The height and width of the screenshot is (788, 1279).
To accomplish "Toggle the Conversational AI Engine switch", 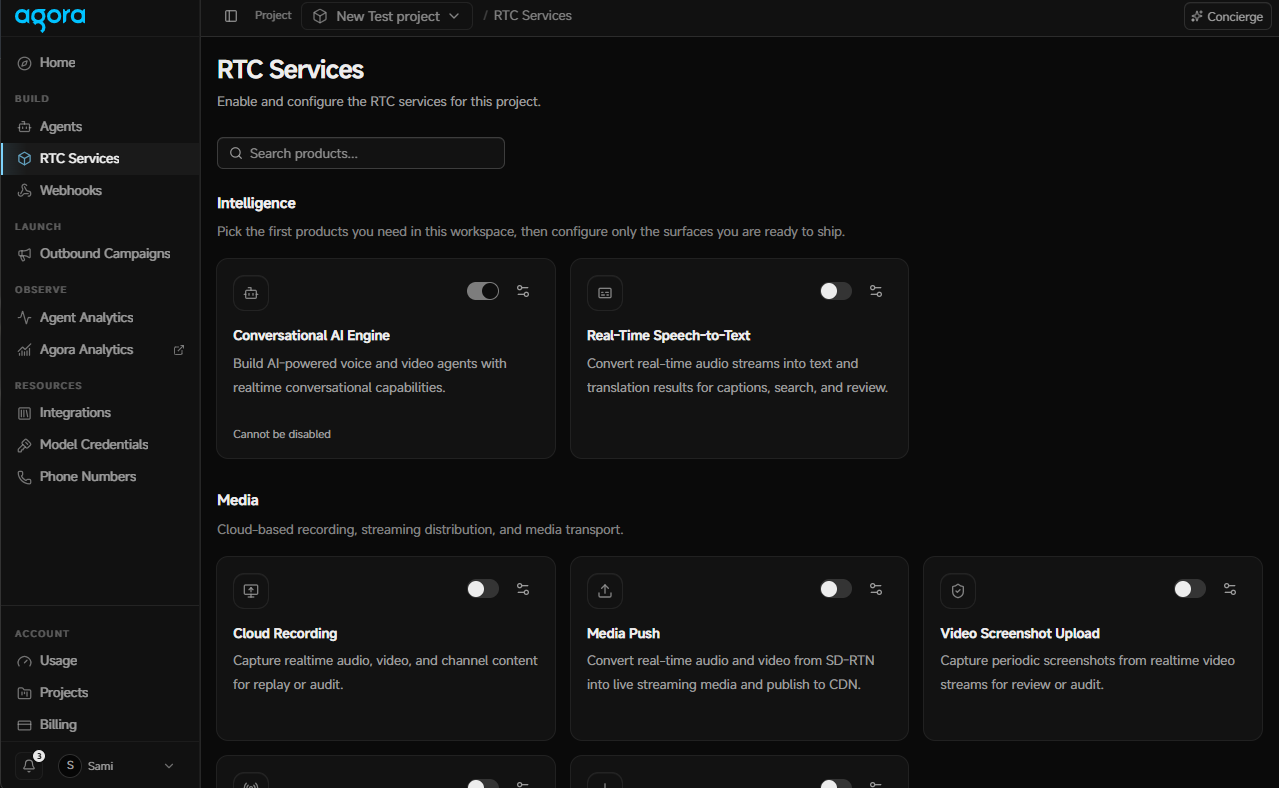I will pyautogui.click(x=483, y=291).
